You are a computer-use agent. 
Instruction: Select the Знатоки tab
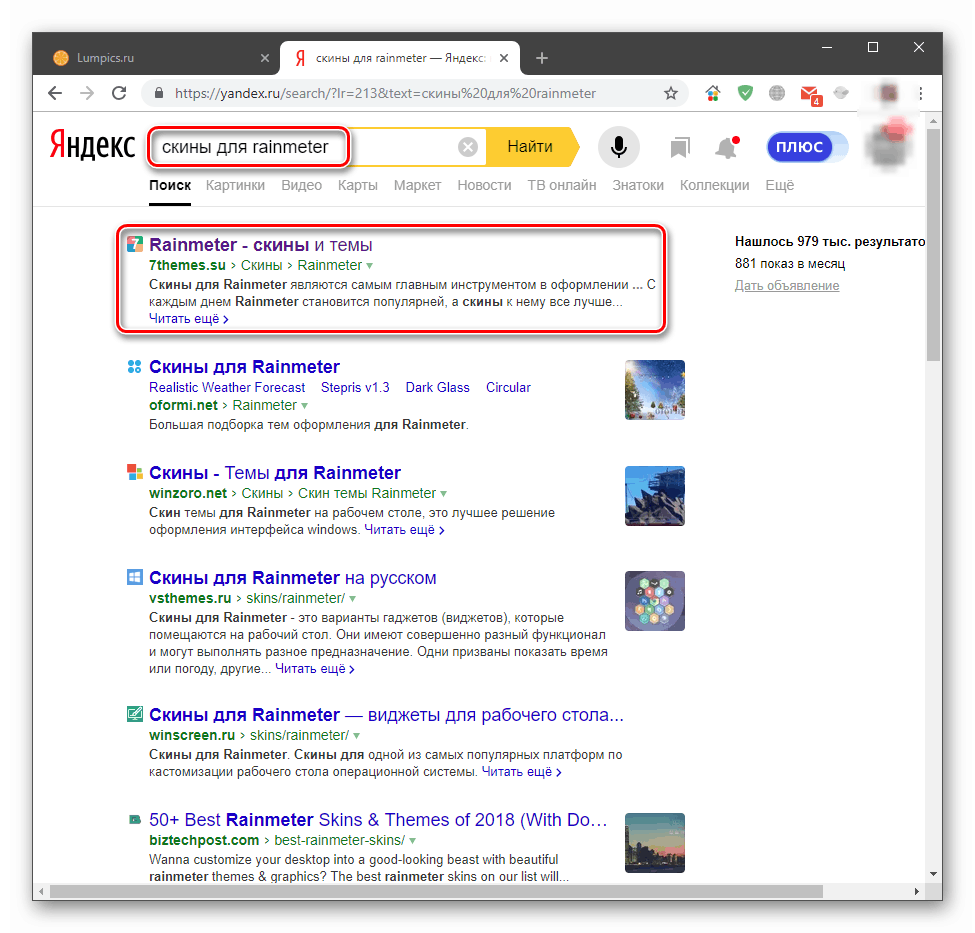pos(638,185)
